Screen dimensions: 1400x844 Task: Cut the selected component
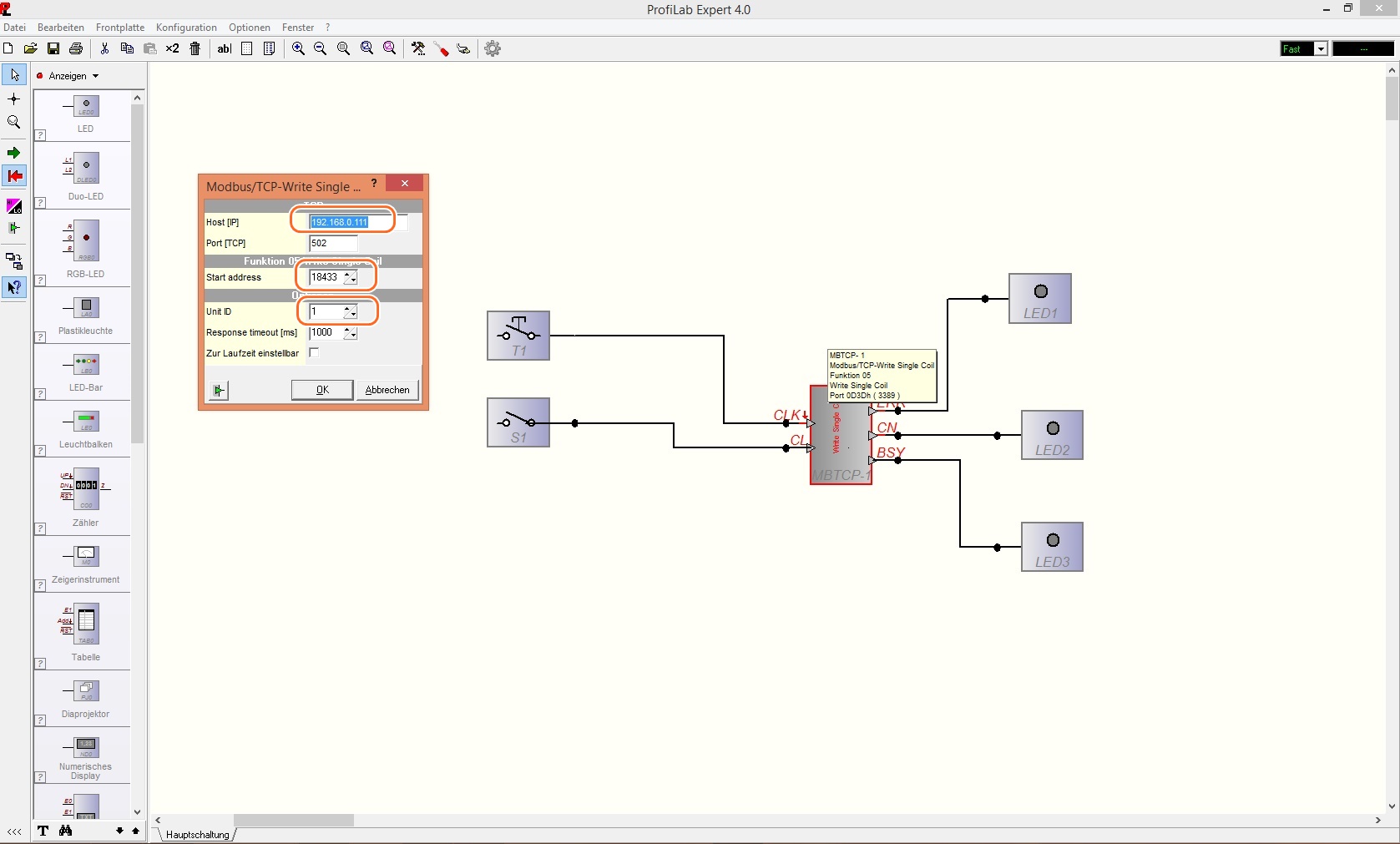[104, 48]
